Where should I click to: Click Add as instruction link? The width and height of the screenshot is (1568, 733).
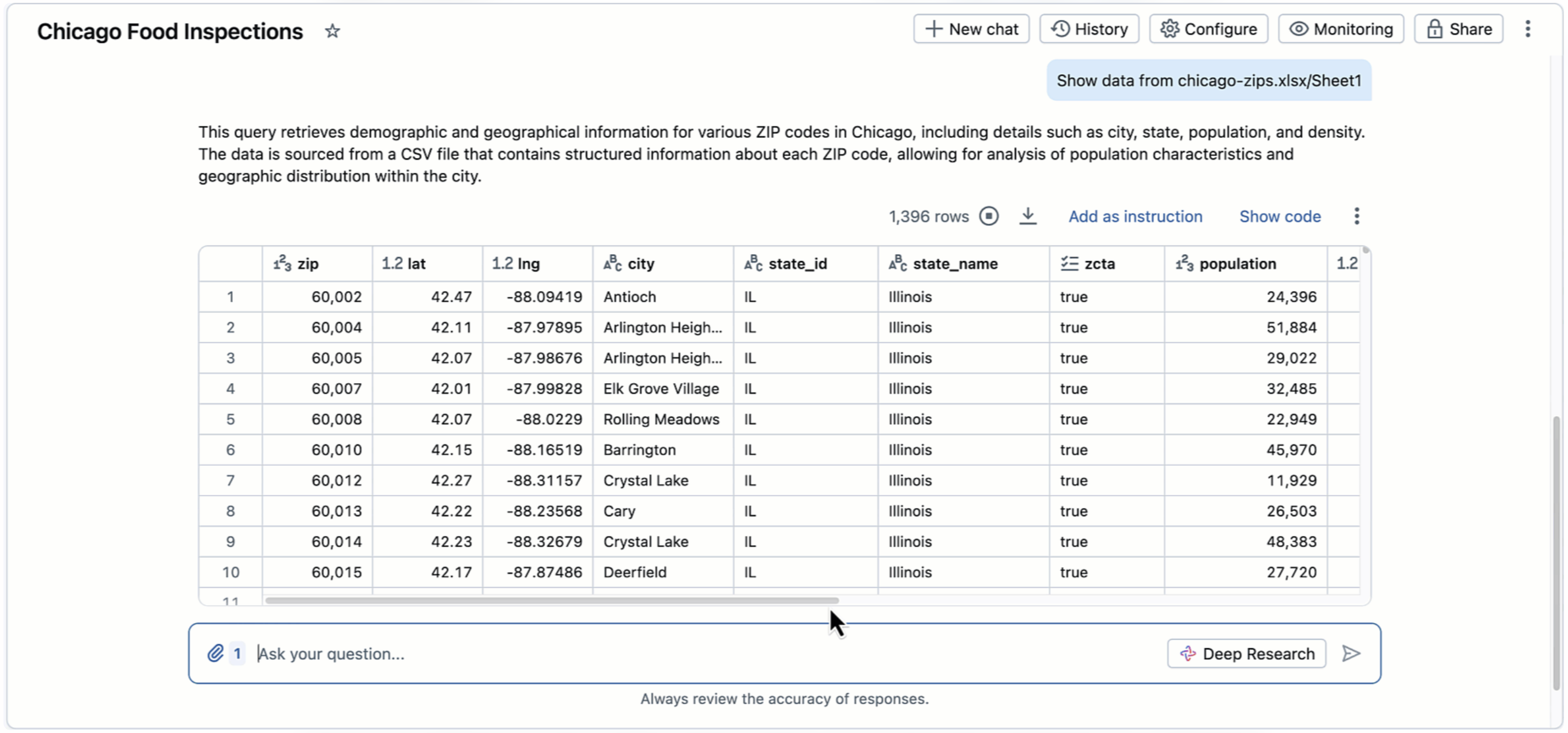[1135, 217]
